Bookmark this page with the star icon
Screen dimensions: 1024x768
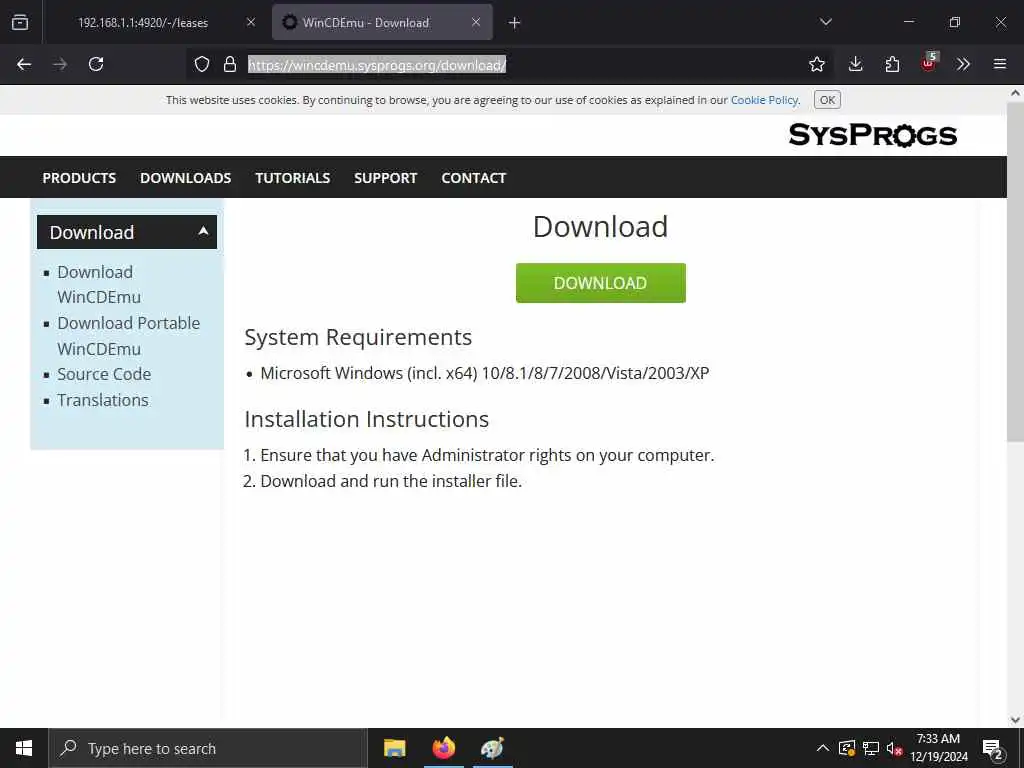tap(816, 64)
